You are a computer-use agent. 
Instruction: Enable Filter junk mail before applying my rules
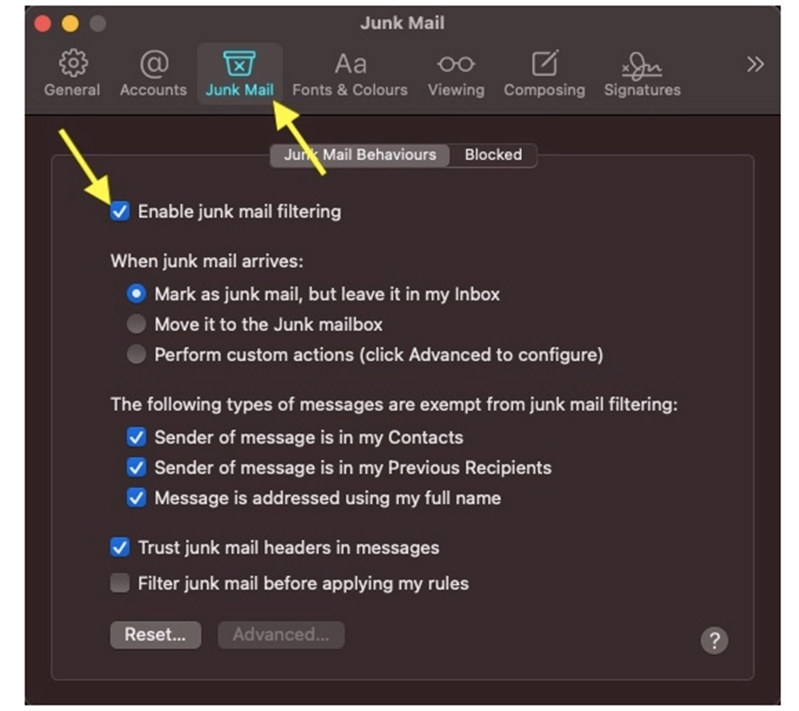(x=120, y=583)
